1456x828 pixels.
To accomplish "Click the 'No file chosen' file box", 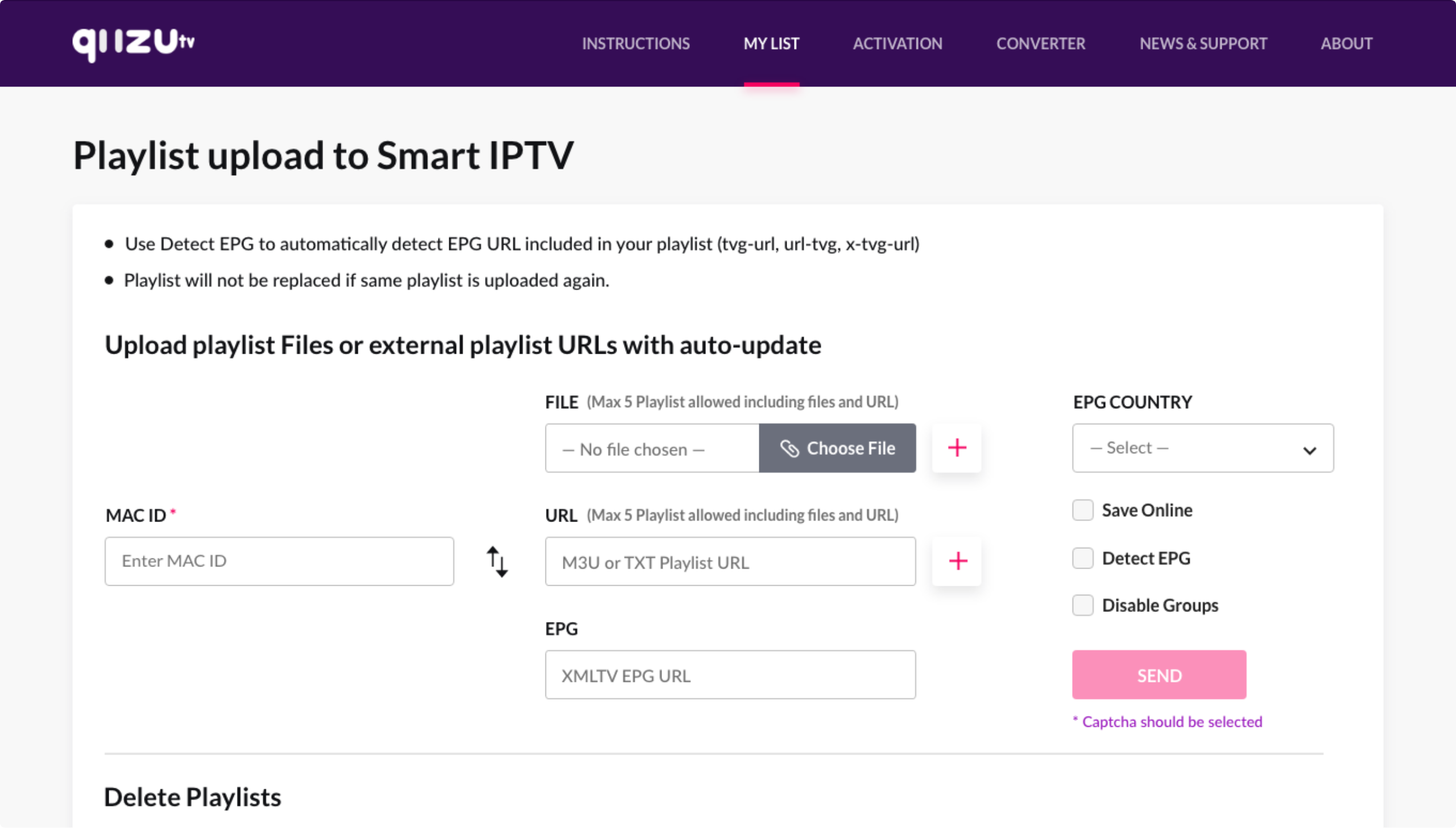I will point(652,448).
